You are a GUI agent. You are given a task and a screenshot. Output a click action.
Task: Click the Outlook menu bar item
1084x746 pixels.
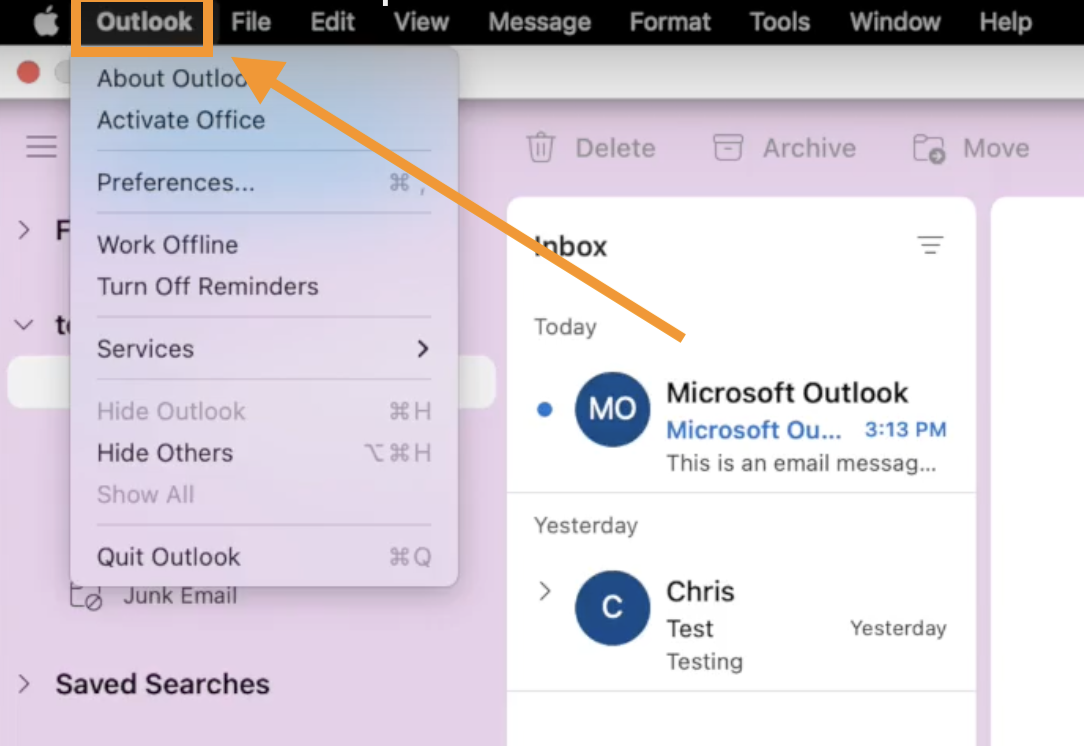tap(144, 22)
